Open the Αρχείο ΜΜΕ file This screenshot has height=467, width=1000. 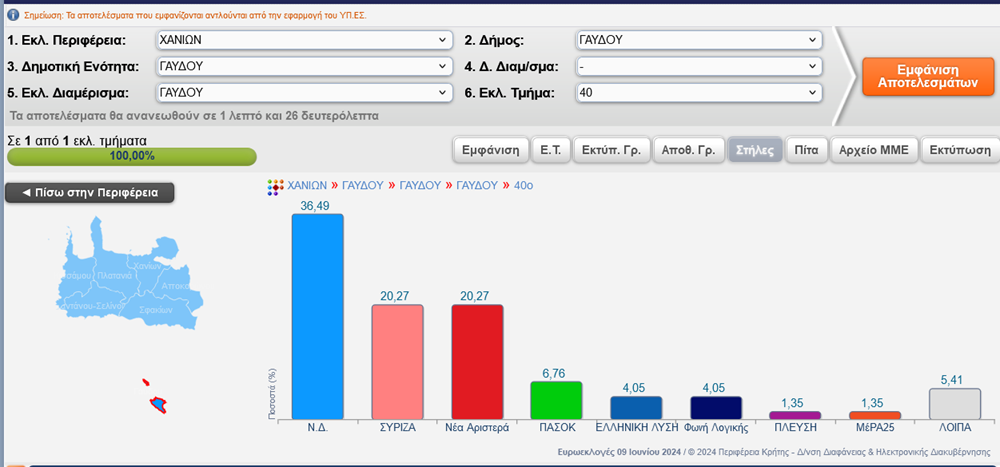click(x=872, y=151)
